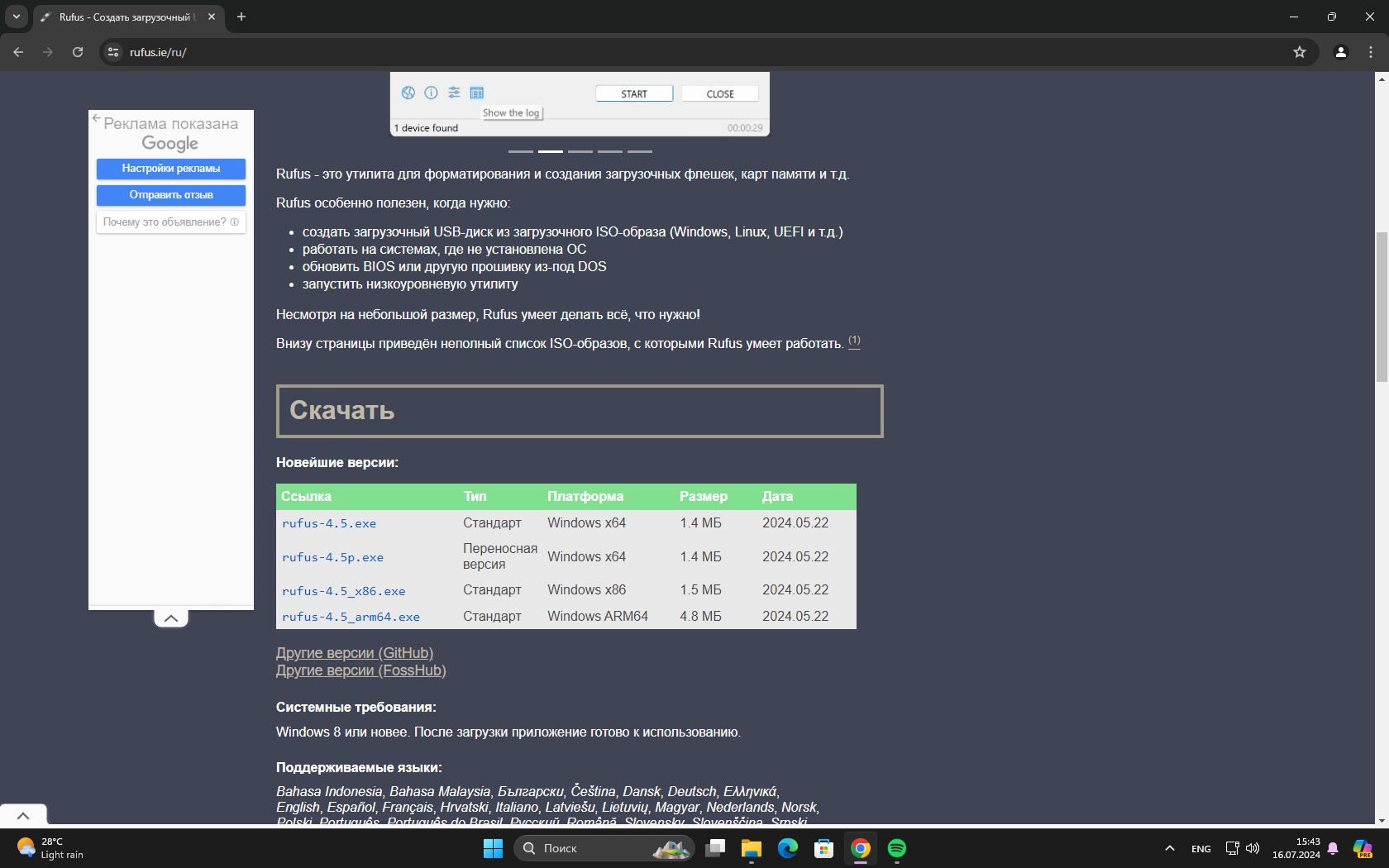
Task: Switch the ENG input language
Action: (x=1201, y=848)
